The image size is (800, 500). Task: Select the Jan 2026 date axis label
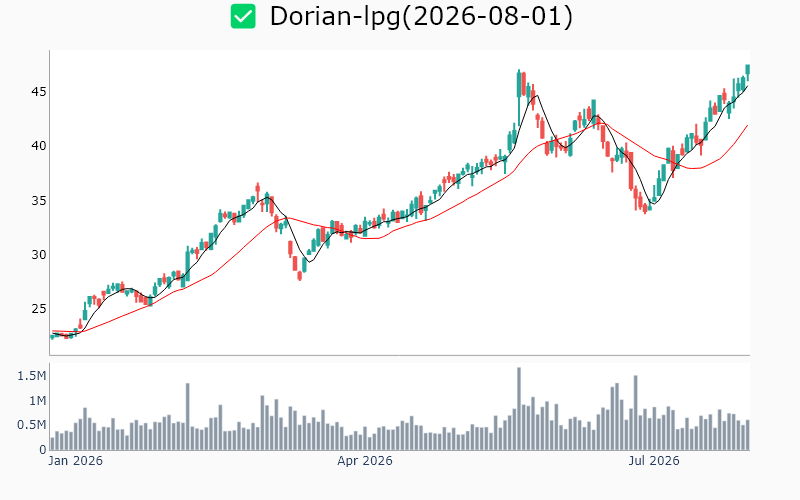[x=76, y=461]
